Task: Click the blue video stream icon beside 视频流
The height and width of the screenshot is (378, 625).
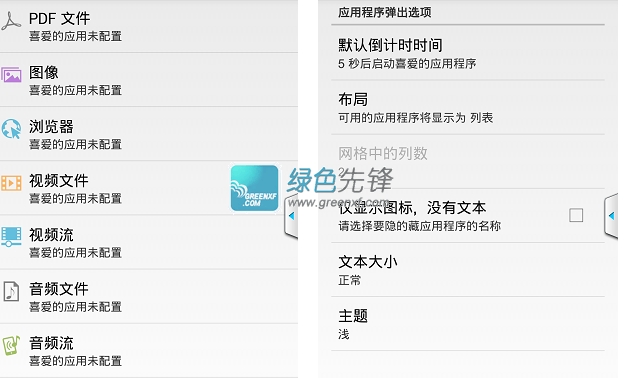Action: point(11,237)
